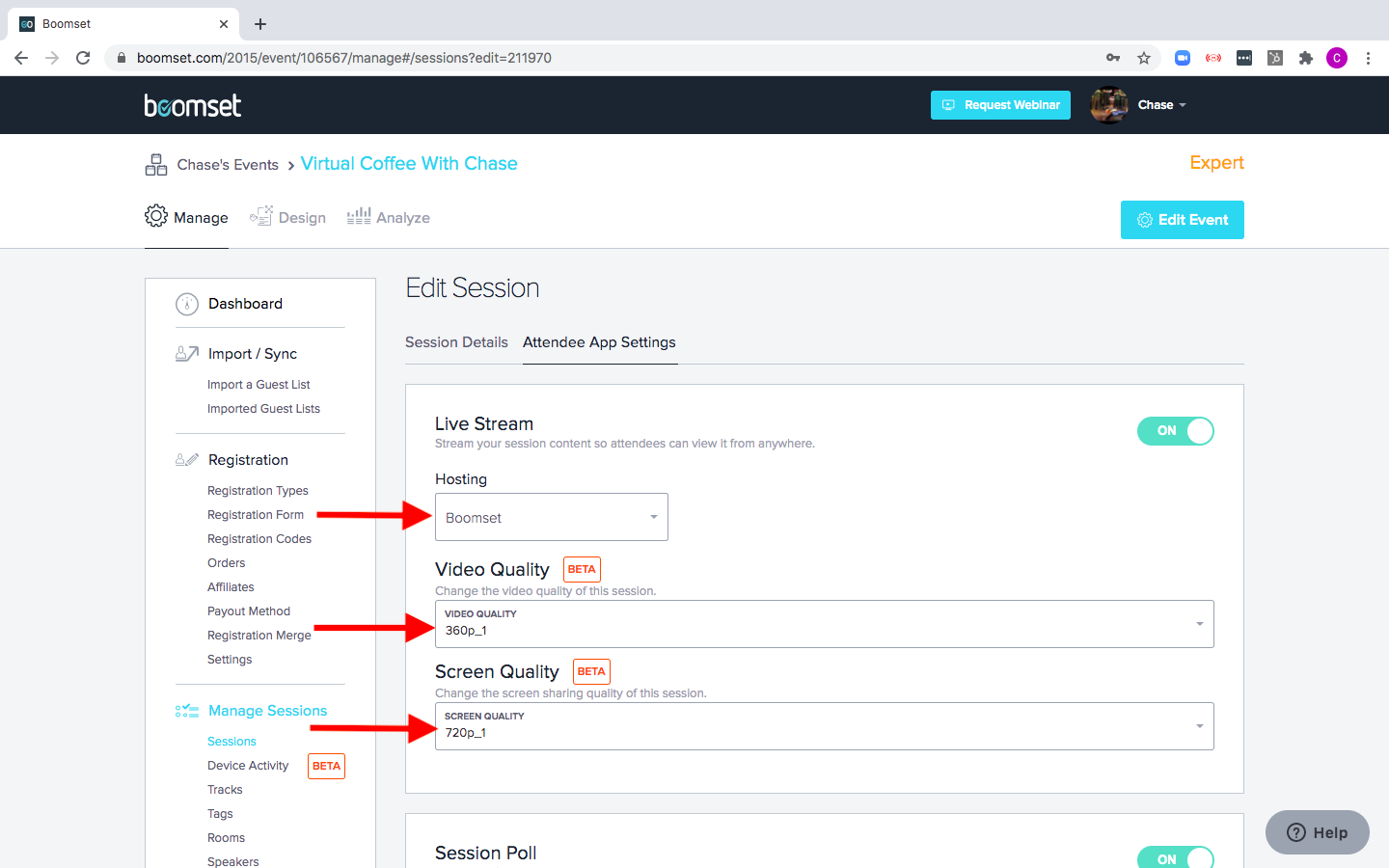This screenshot has height=868, width=1389.
Task: Click the Manage Sessions list icon
Action: tap(187, 711)
